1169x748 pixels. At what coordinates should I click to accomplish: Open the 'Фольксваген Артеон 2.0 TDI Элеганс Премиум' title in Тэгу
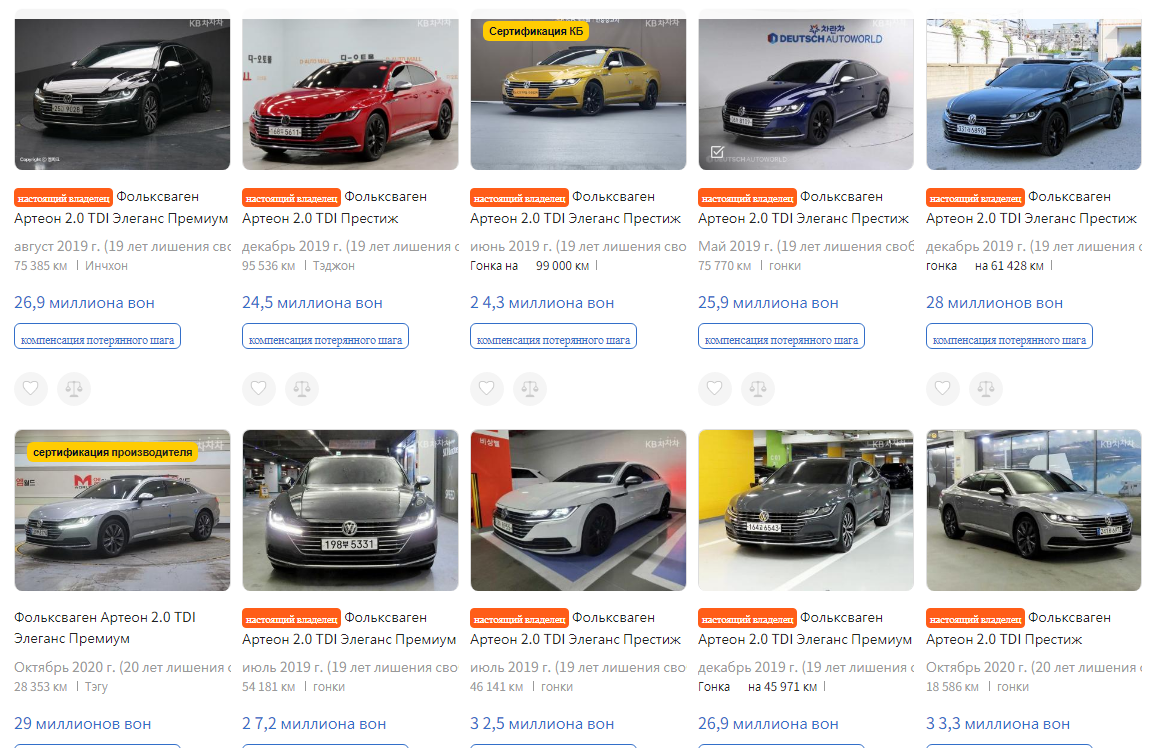105,628
